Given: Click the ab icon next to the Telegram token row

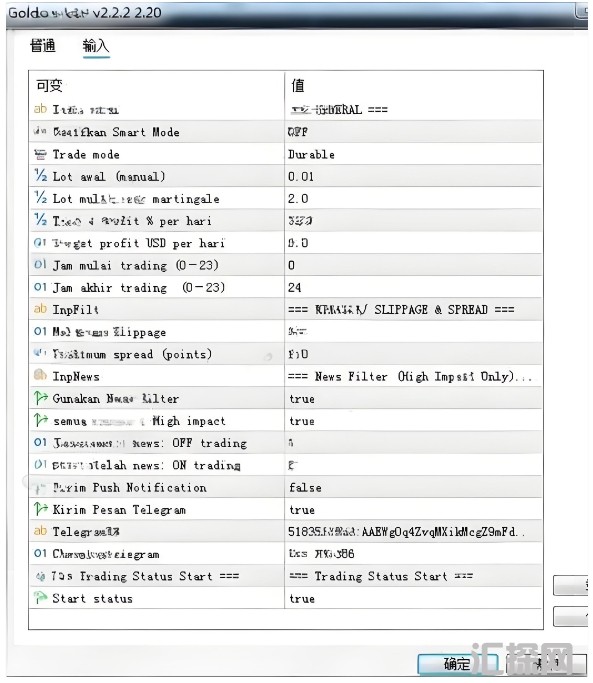Looking at the screenshot, I should pos(40,531).
